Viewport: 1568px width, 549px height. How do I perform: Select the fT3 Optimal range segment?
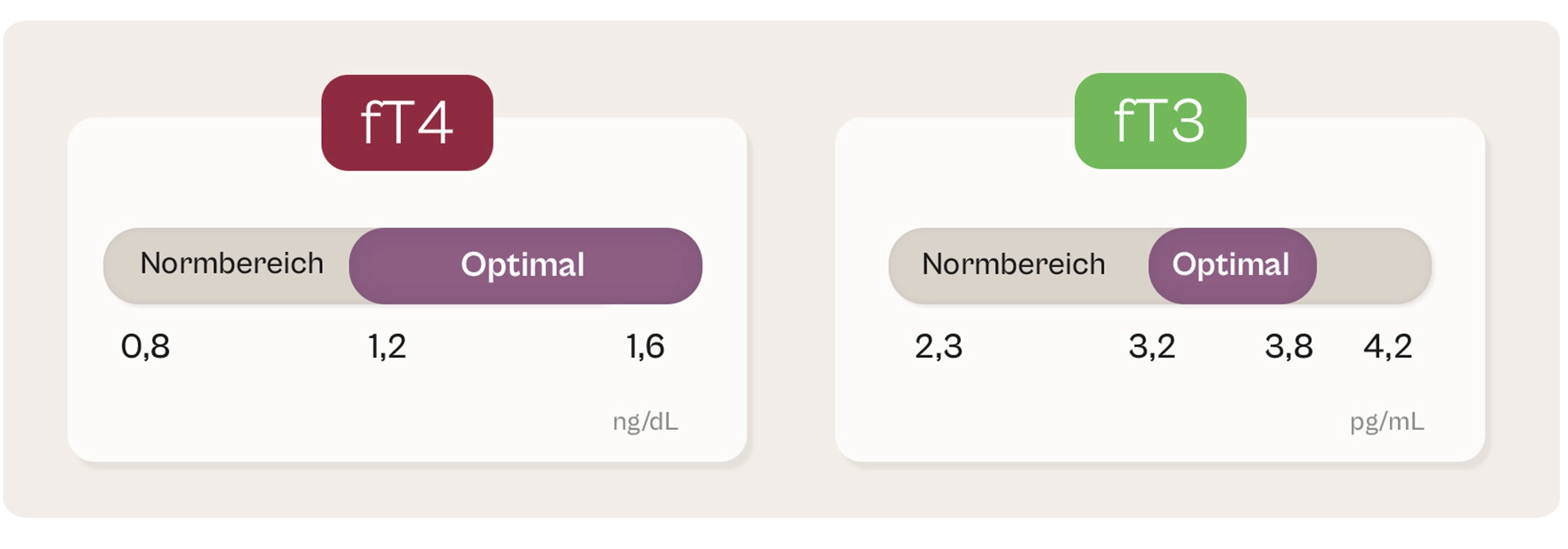click(1232, 266)
